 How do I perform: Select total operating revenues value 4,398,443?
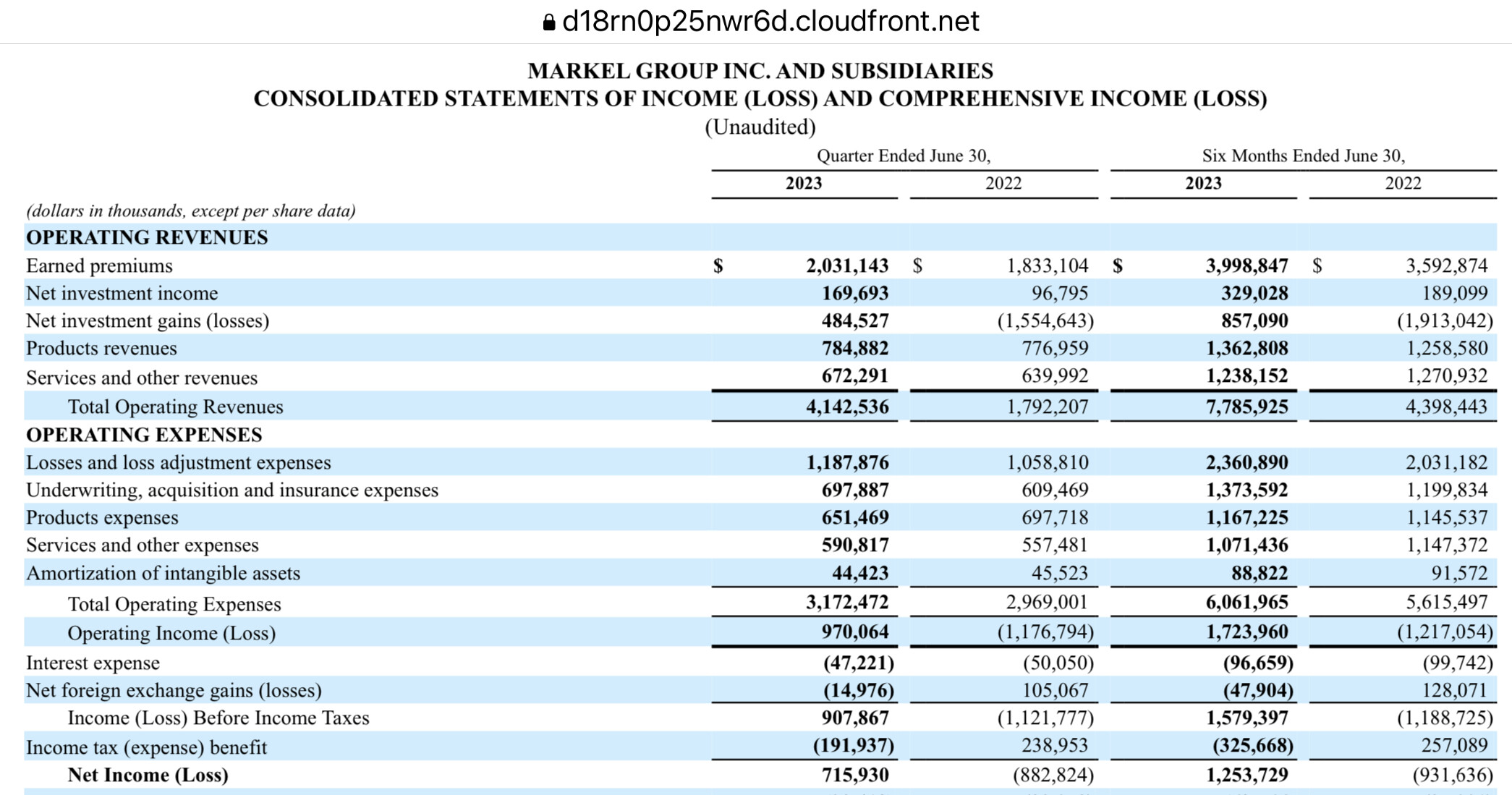[1447, 407]
